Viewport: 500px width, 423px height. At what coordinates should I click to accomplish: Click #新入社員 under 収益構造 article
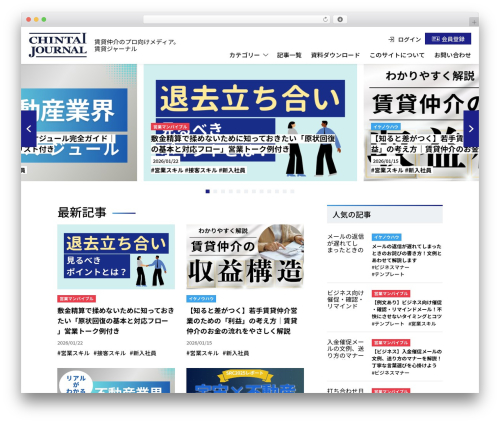click(236, 353)
